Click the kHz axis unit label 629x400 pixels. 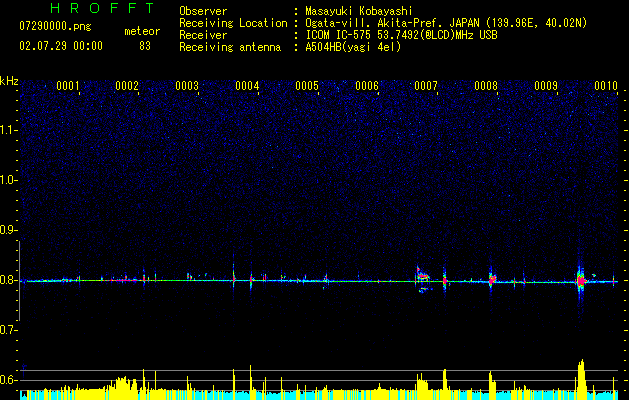click(9, 81)
